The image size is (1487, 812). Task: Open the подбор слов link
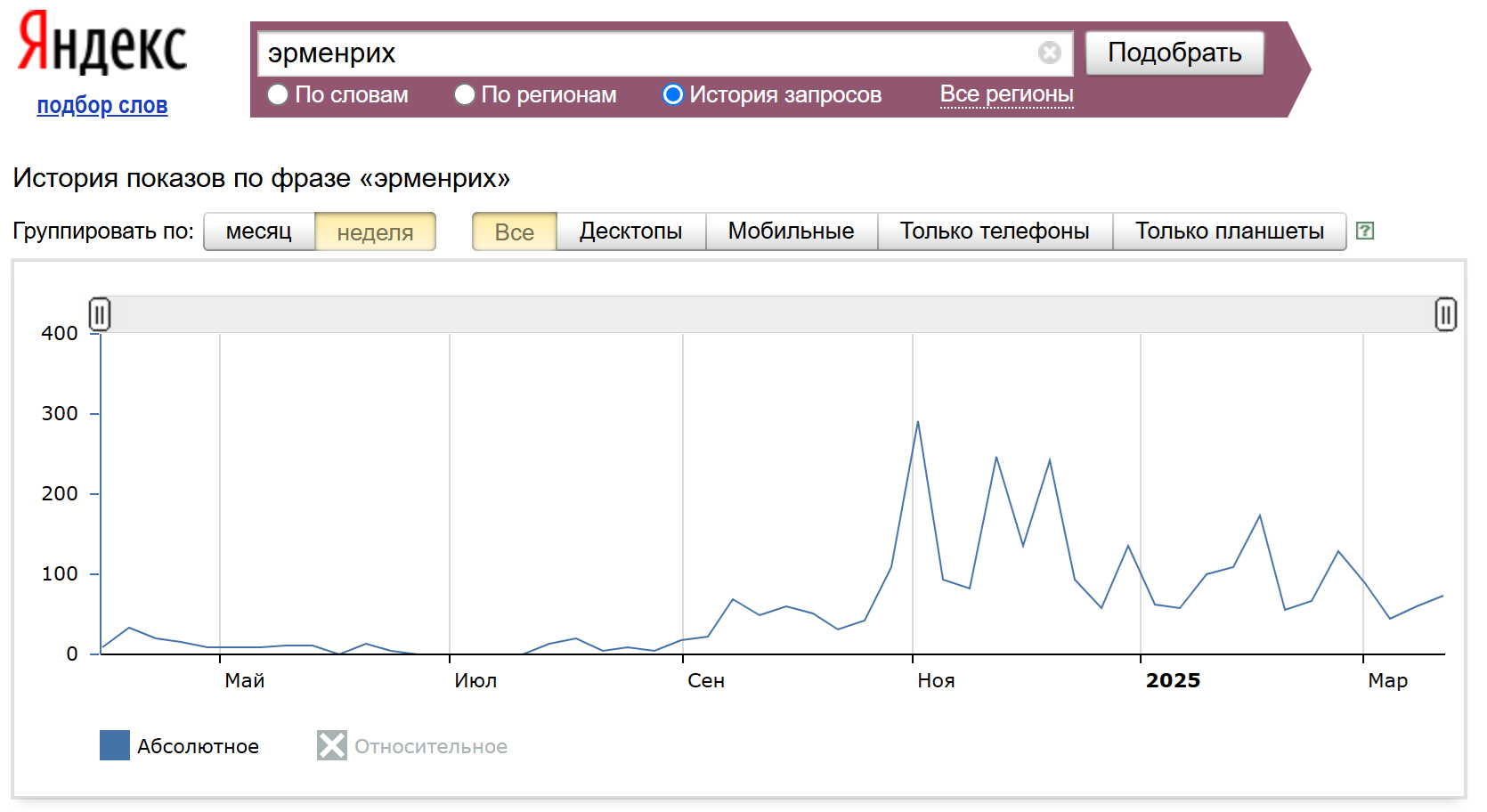(102, 105)
